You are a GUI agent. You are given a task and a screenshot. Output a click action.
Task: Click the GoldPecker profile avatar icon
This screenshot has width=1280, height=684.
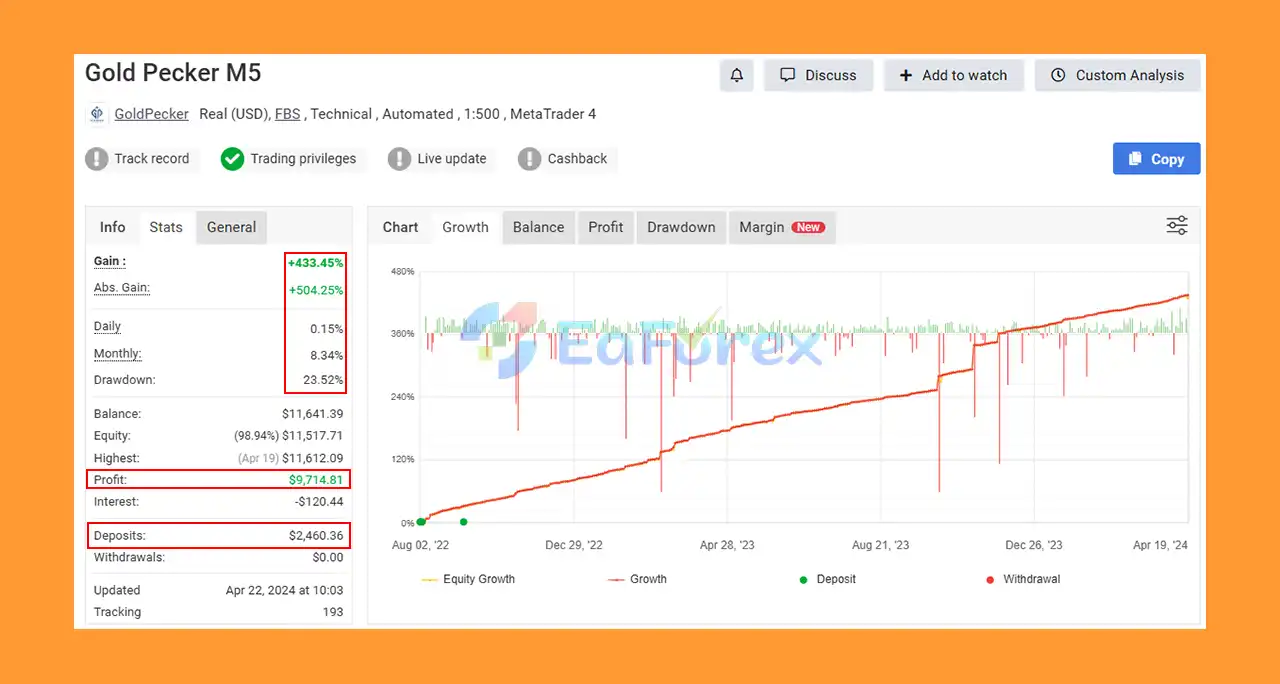coord(97,114)
